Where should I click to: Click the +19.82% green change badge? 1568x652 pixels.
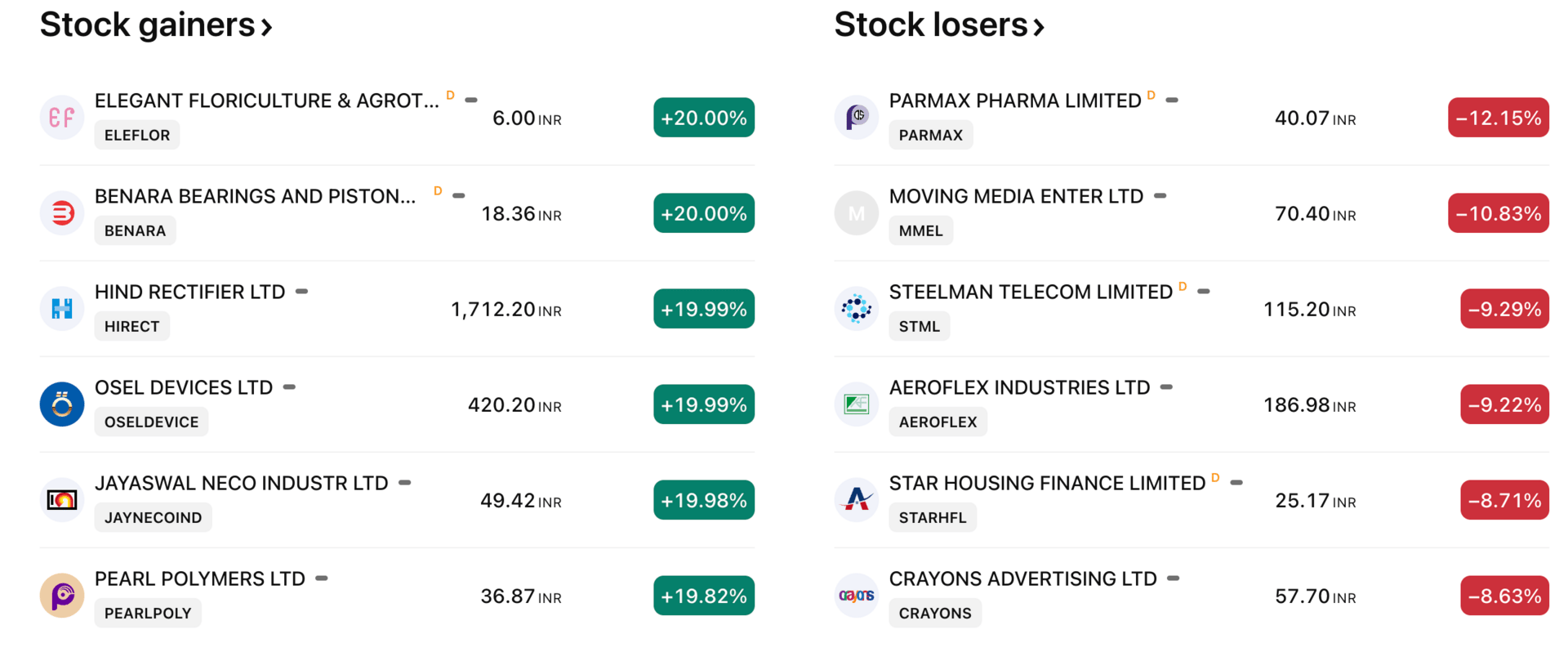point(703,596)
